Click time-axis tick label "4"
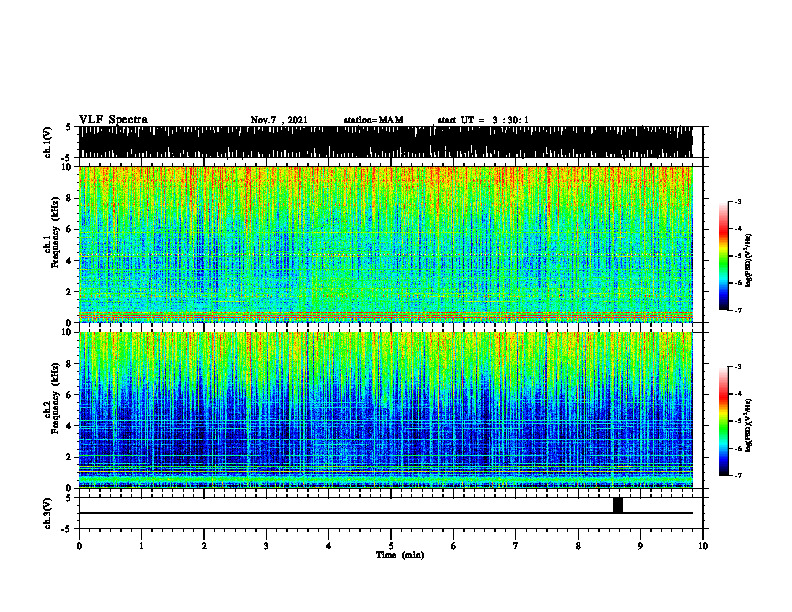 tap(329, 546)
